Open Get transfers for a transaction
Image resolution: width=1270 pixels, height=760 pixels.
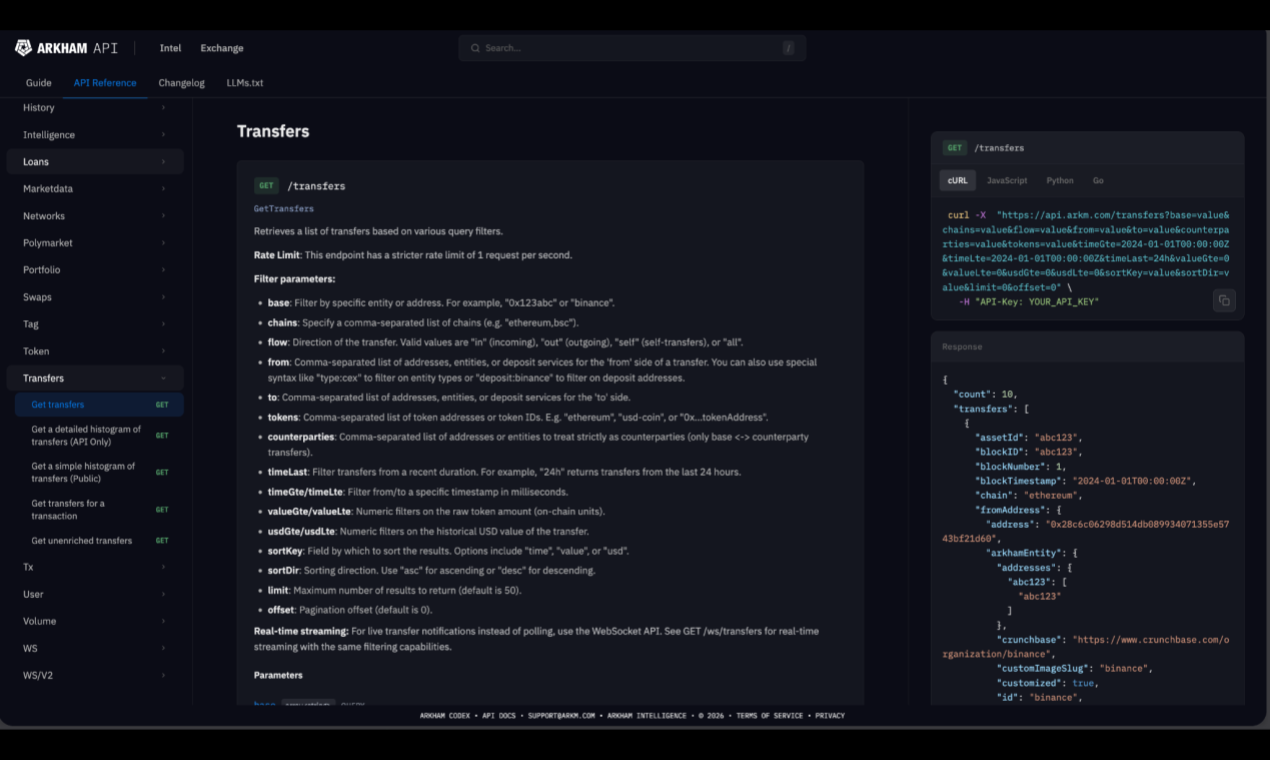coord(99,509)
